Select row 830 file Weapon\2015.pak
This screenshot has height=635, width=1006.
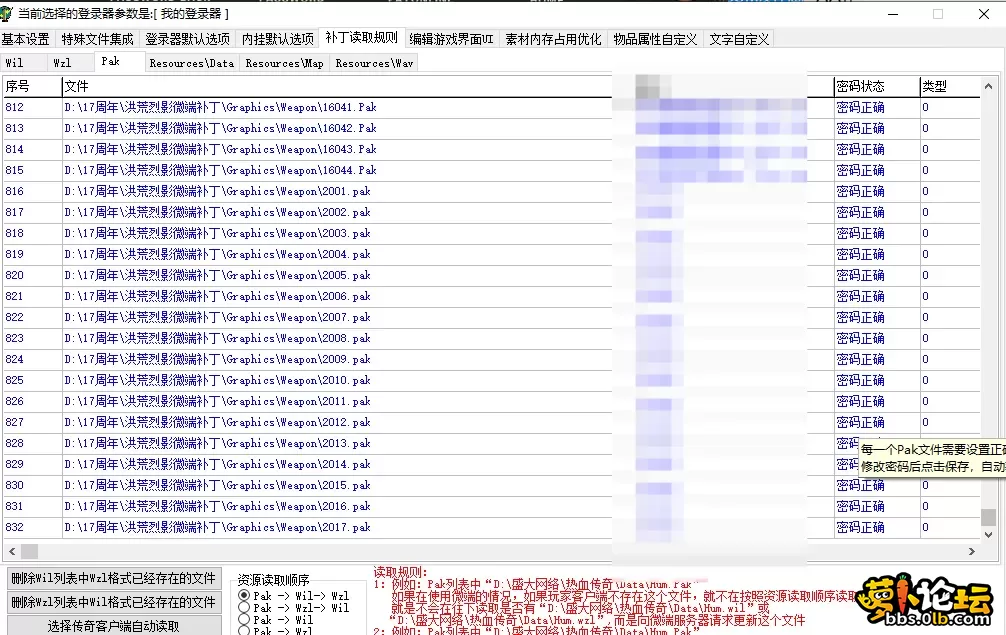tap(217, 486)
